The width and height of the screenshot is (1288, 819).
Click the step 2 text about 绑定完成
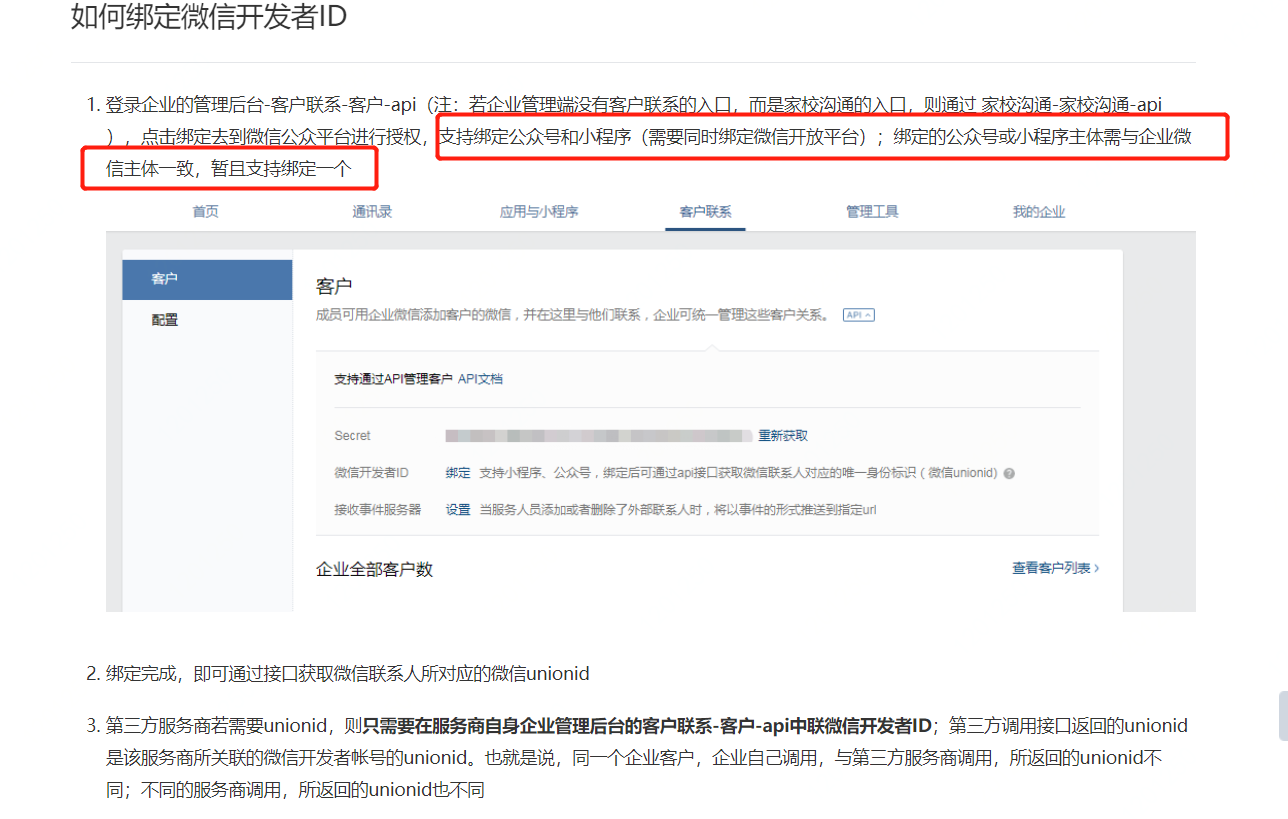[x=348, y=673]
